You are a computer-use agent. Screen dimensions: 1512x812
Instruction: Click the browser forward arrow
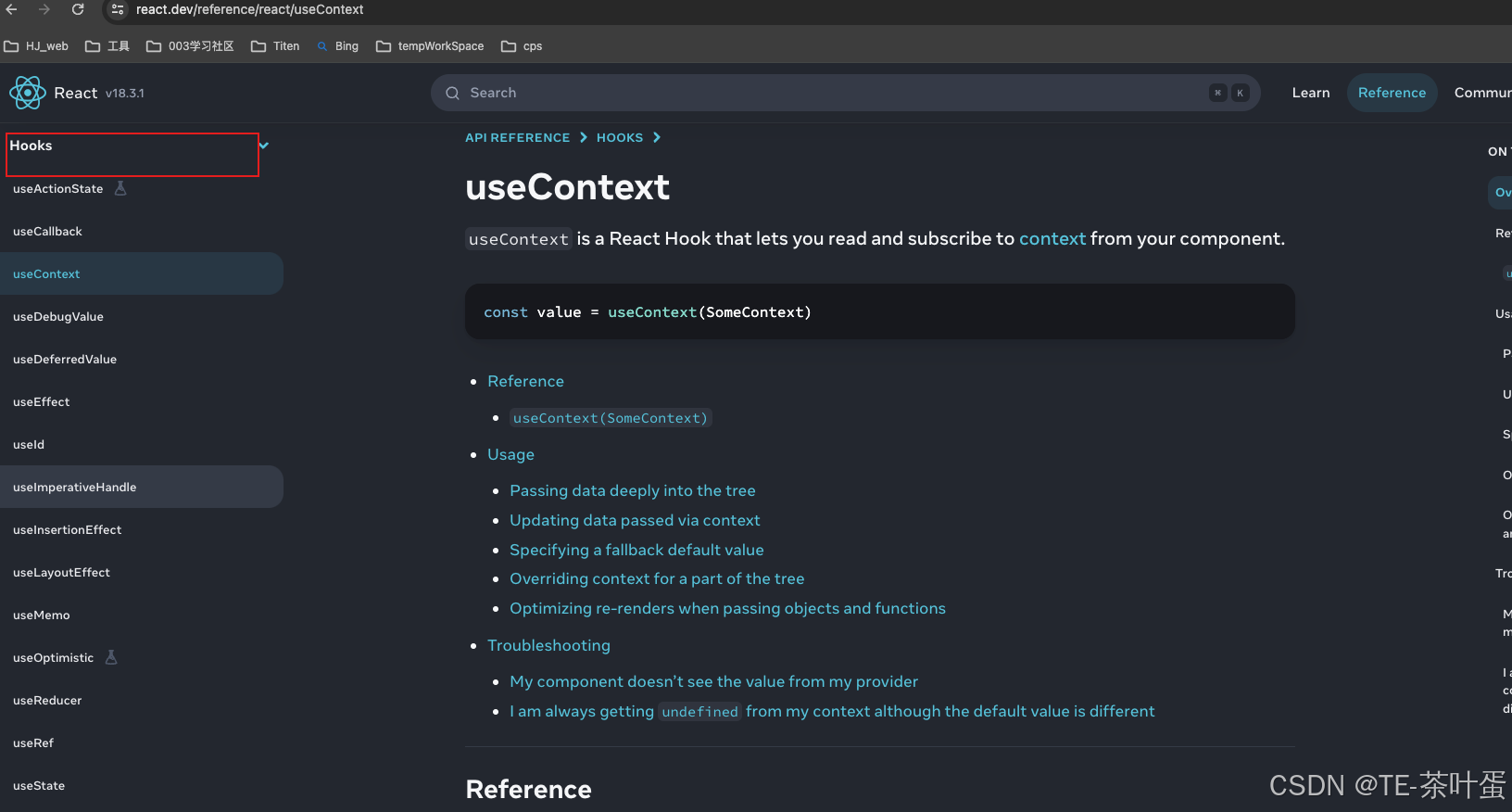pyautogui.click(x=44, y=9)
